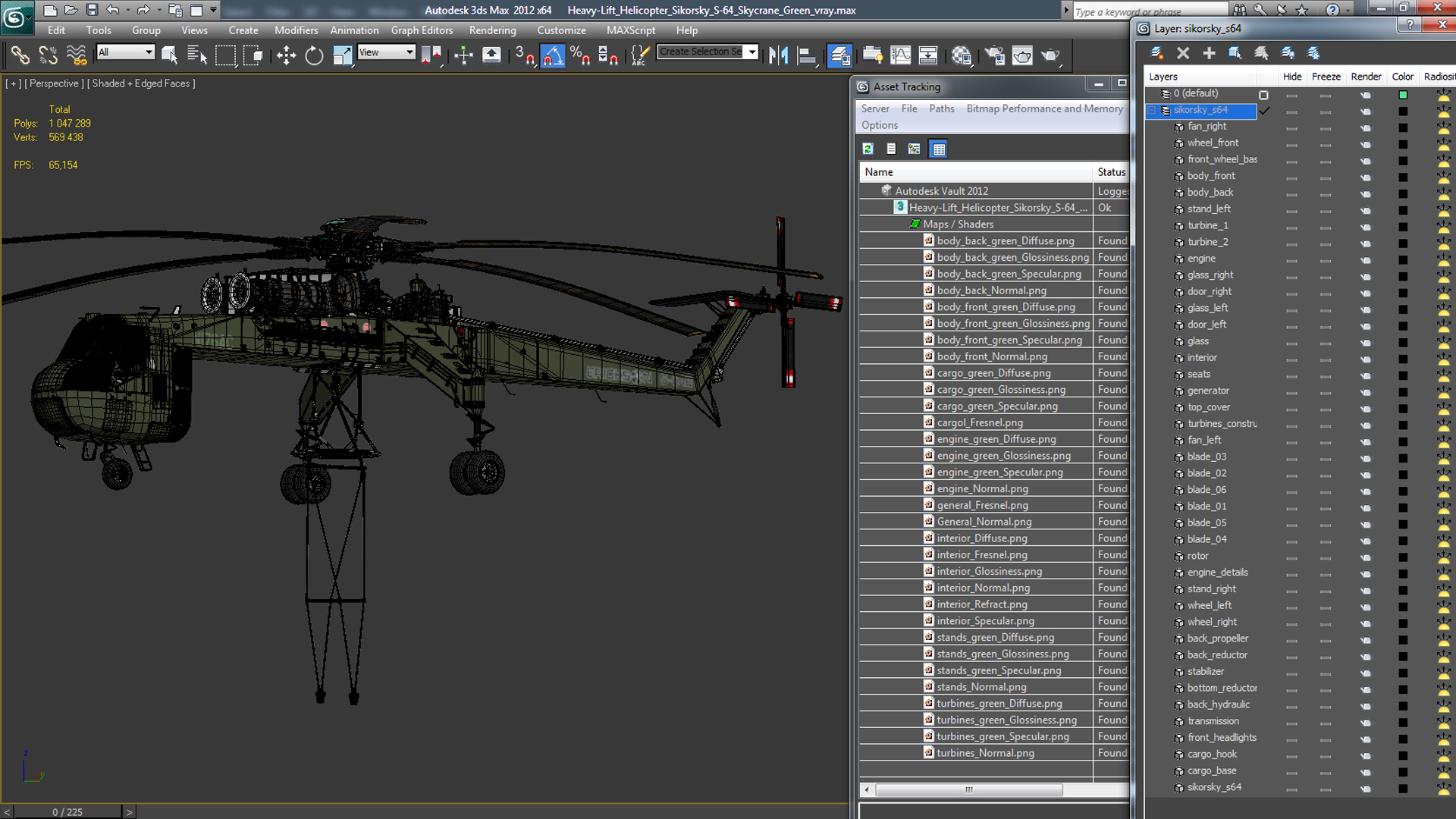Activate the Select and Rotate tool

point(314,55)
